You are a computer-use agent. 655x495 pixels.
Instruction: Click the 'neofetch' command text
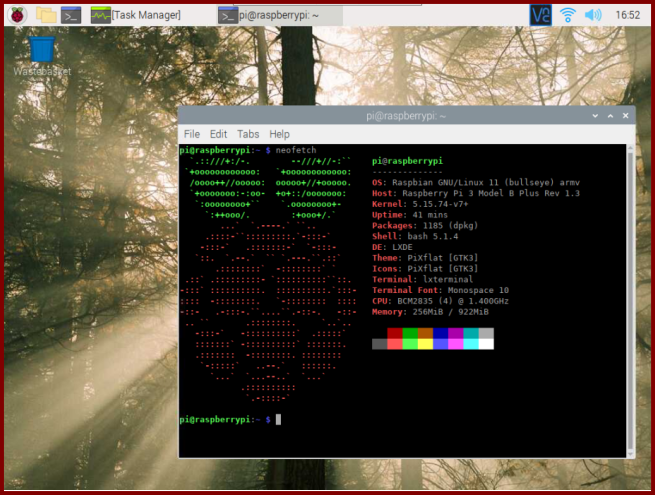tap(296, 150)
